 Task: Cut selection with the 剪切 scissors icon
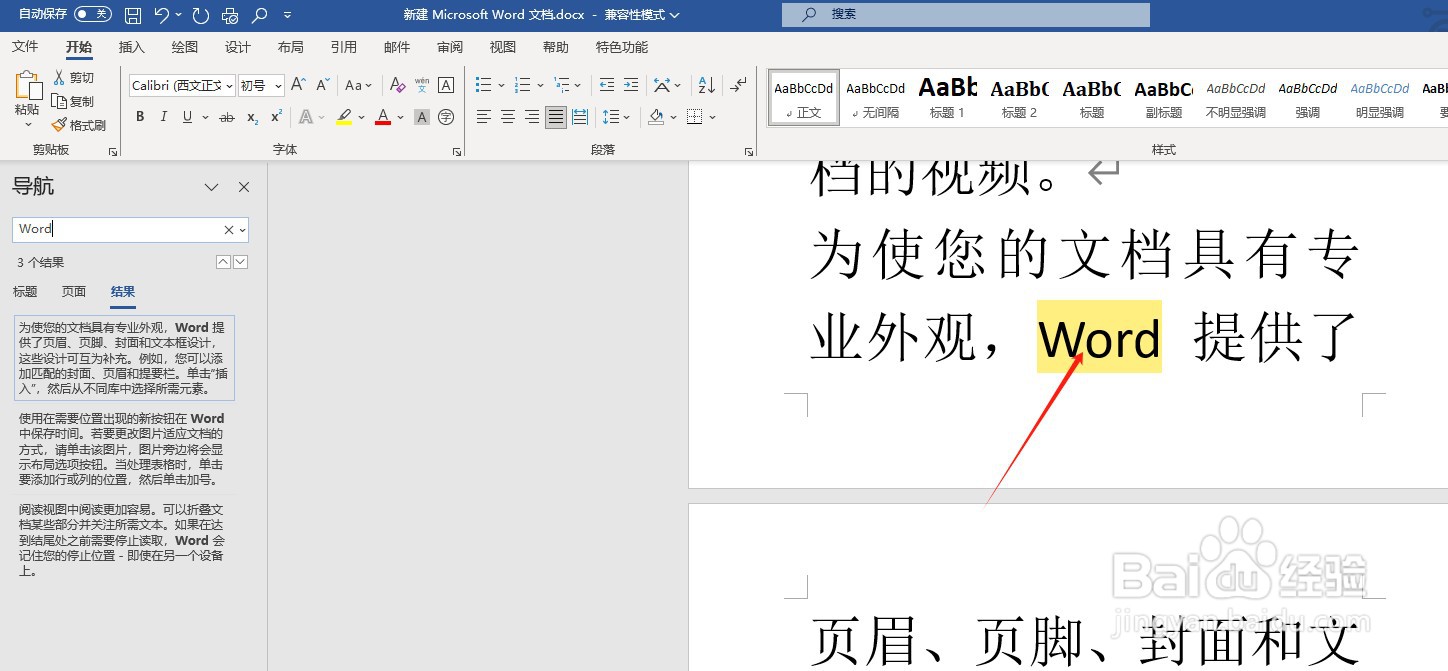[74, 78]
